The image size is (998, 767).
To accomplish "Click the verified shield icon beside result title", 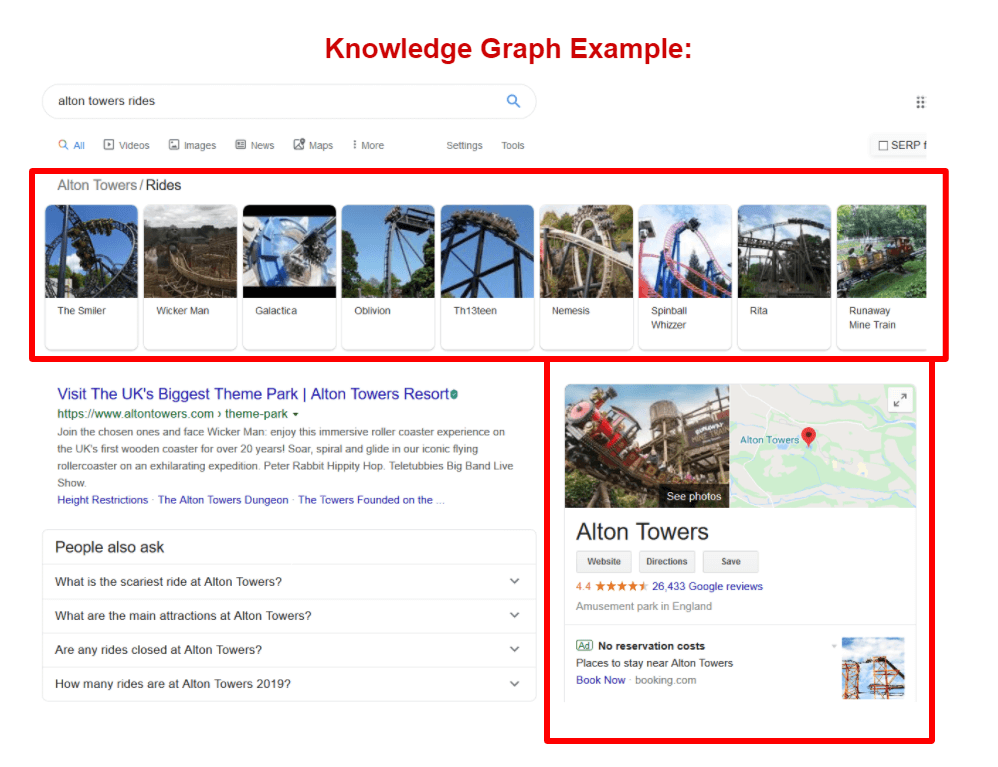I will [x=454, y=394].
